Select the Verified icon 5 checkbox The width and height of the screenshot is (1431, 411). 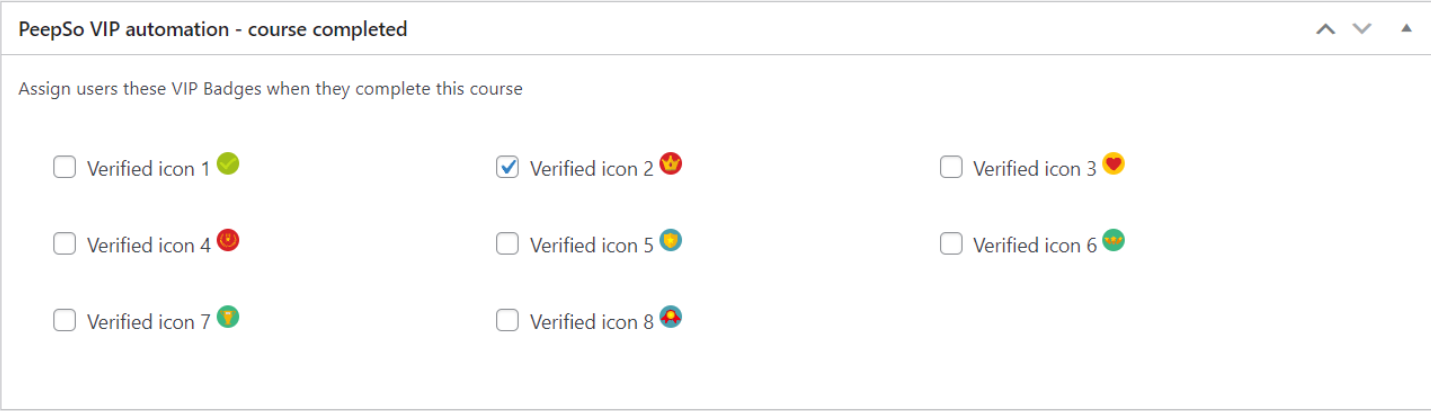(508, 243)
